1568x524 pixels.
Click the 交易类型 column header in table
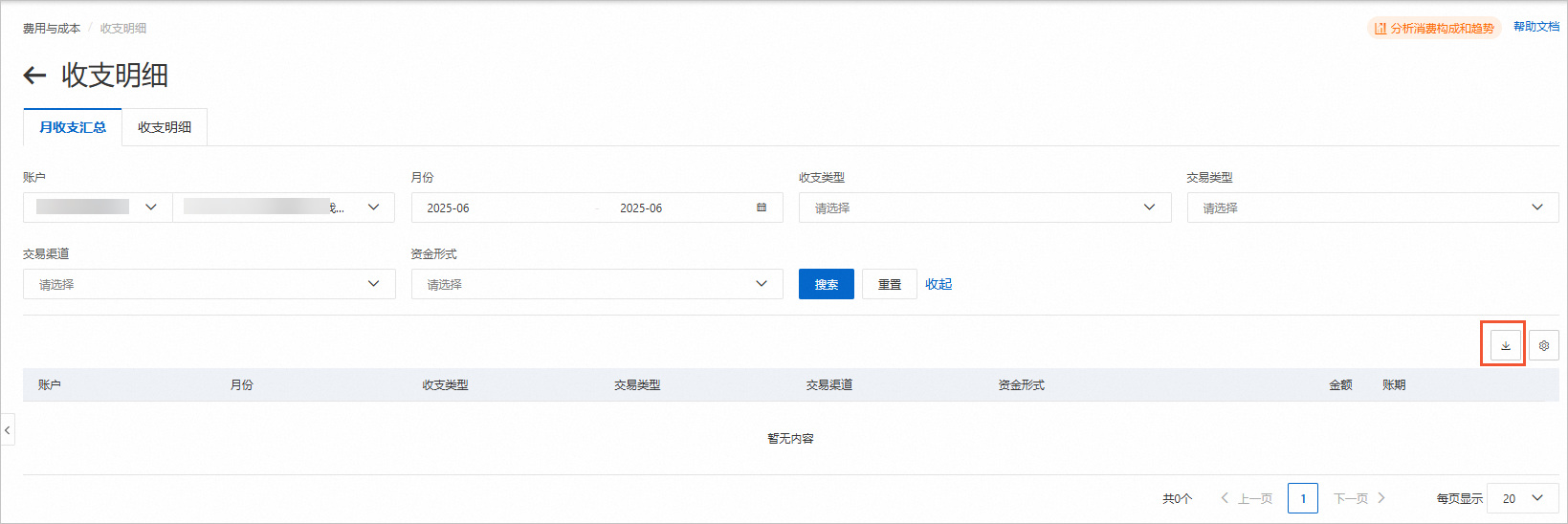coord(637,384)
